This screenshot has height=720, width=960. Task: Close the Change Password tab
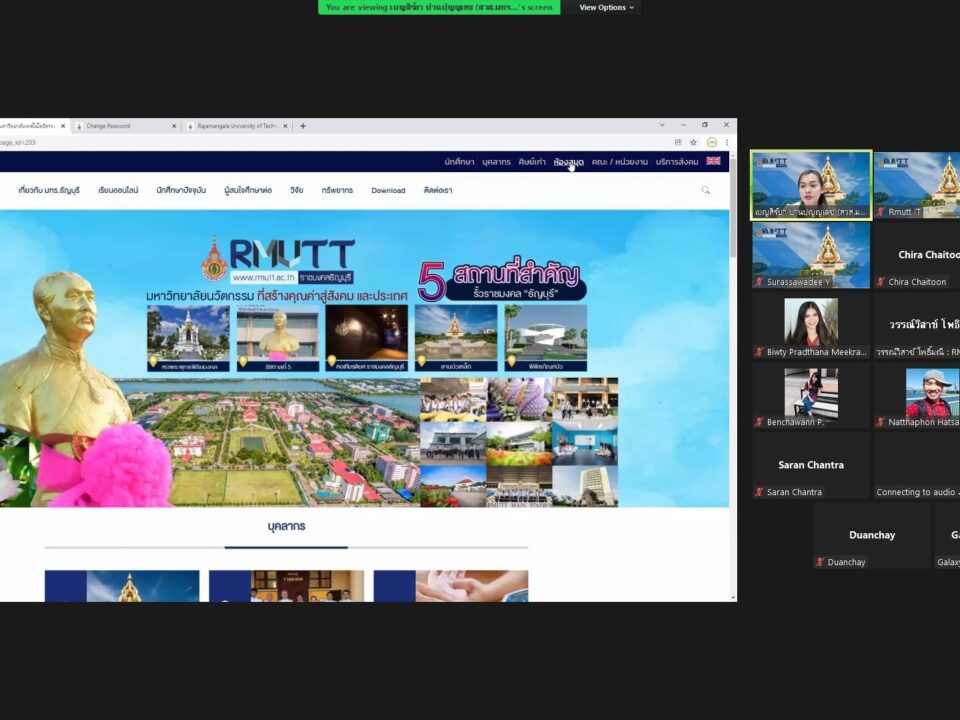click(174, 126)
